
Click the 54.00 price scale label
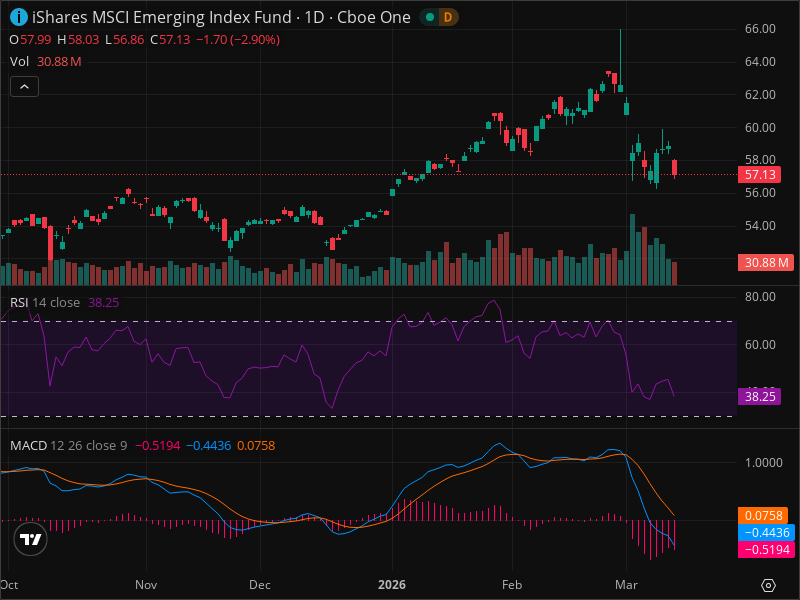point(760,226)
